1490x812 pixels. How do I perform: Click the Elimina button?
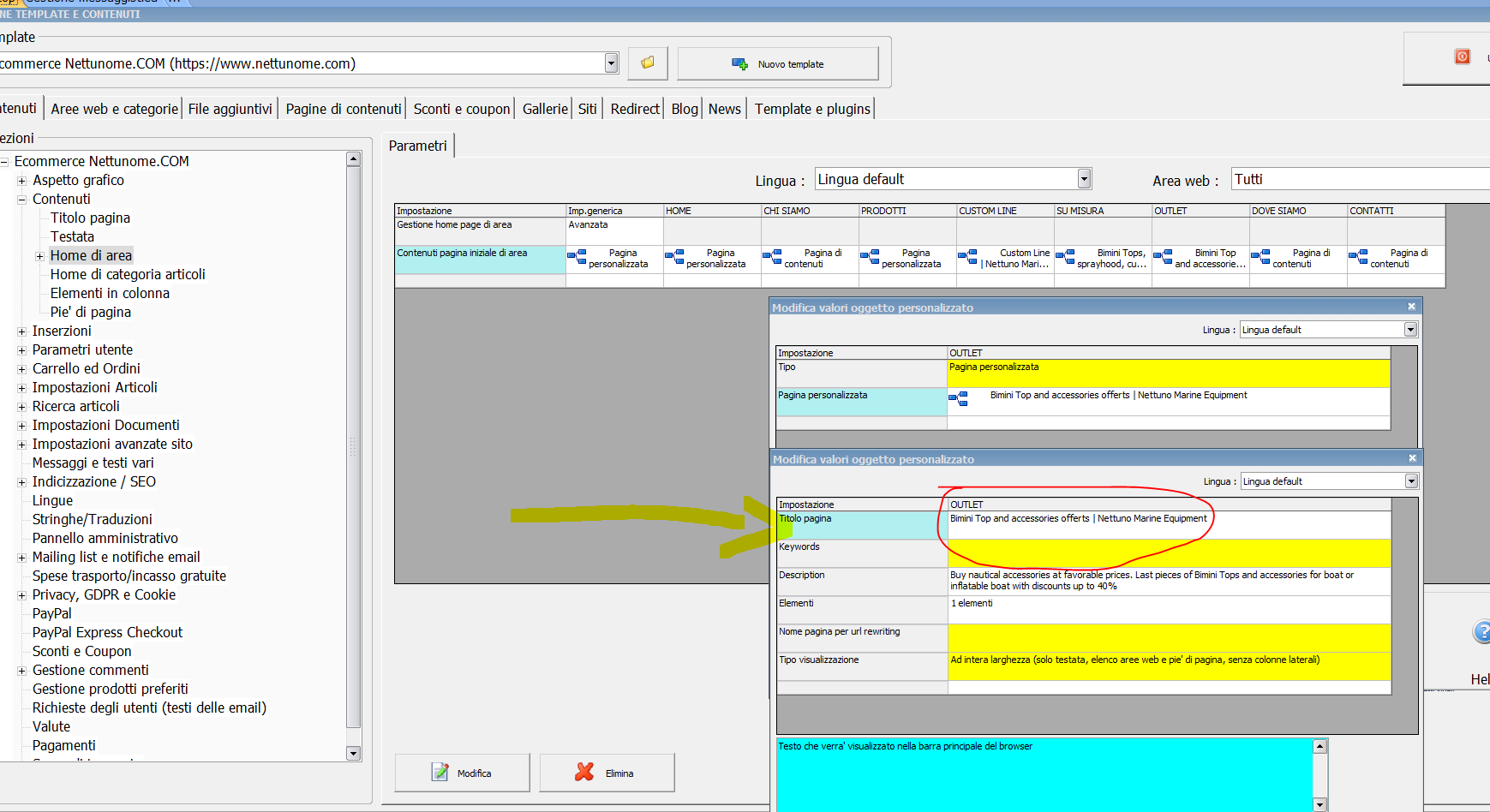607,773
